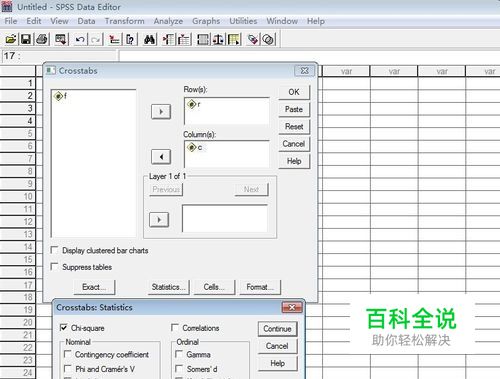500x379 pixels.
Task: Open the Dialog Recall toolbar icon
Action: (61, 39)
